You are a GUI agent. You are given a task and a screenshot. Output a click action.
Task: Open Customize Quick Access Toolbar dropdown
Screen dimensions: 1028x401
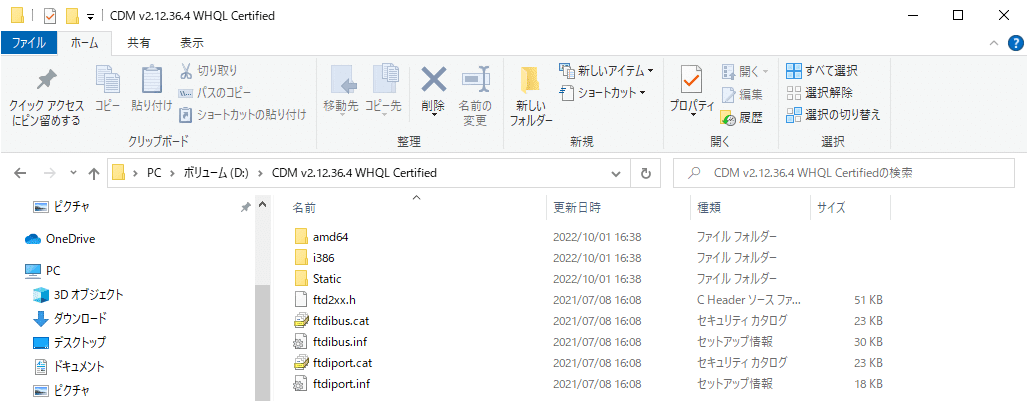tap(90, 16)
